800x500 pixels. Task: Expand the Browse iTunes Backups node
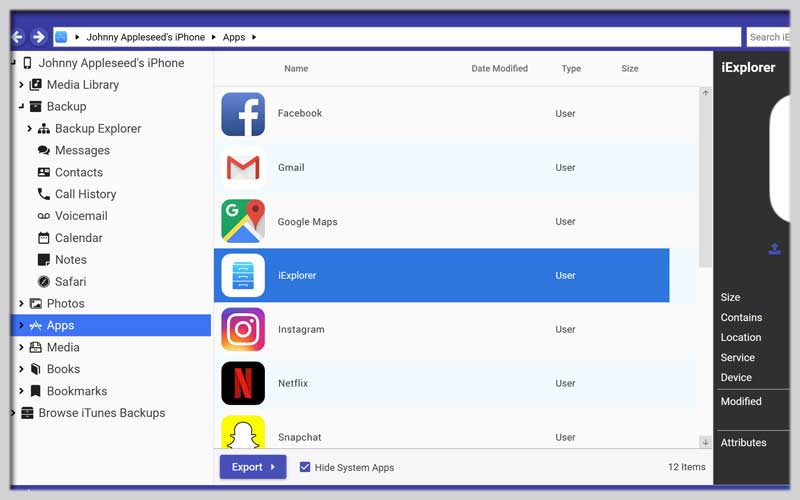pyautogui.click(x=13, y=413)
